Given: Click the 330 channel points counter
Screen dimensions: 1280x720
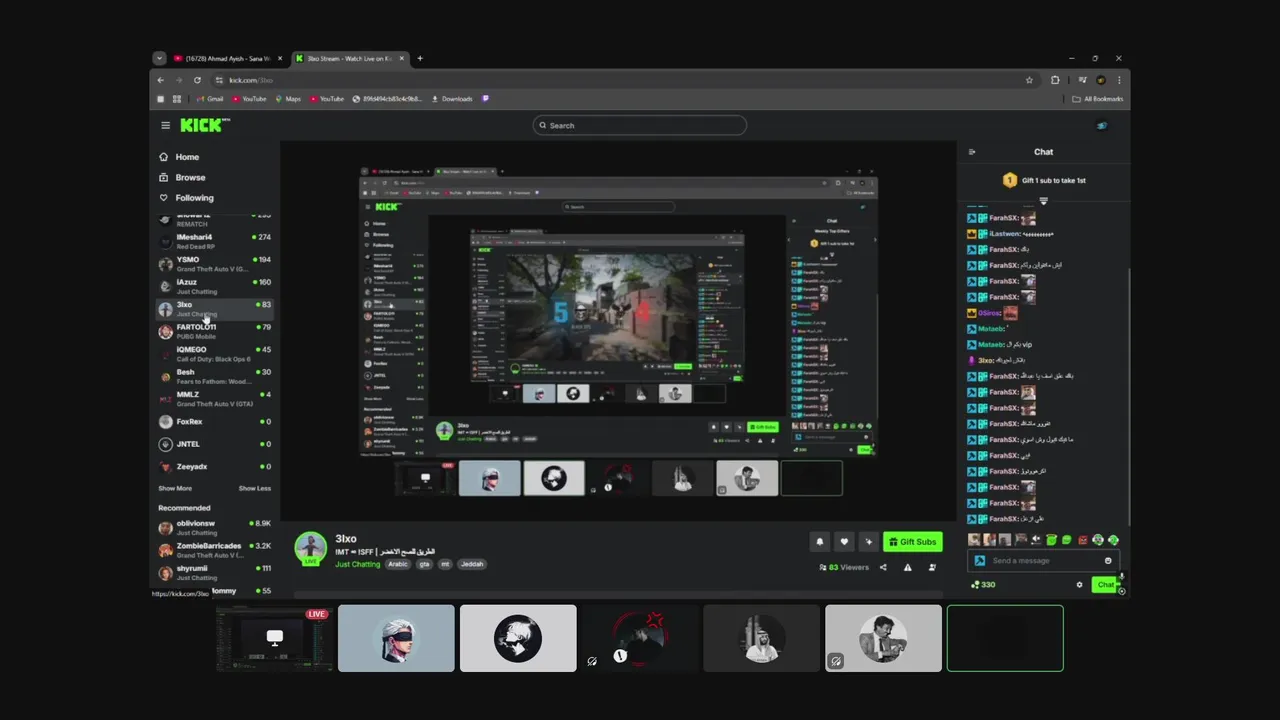Looking at the screenshot, I should [x=983, y=585].
